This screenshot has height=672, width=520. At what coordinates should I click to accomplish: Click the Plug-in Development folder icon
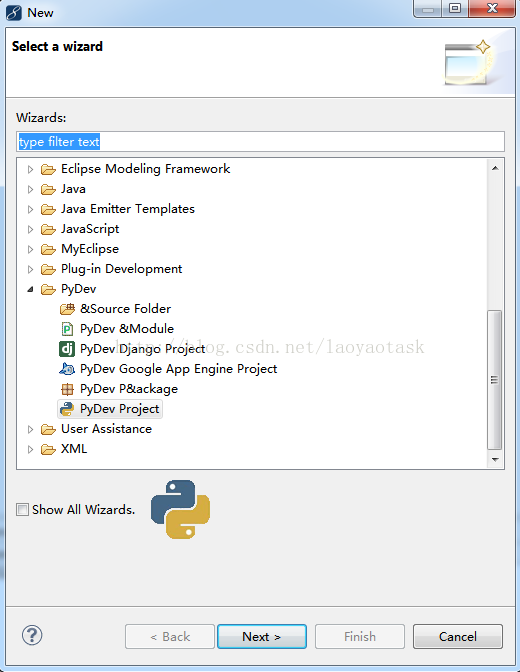coord(48,270)
